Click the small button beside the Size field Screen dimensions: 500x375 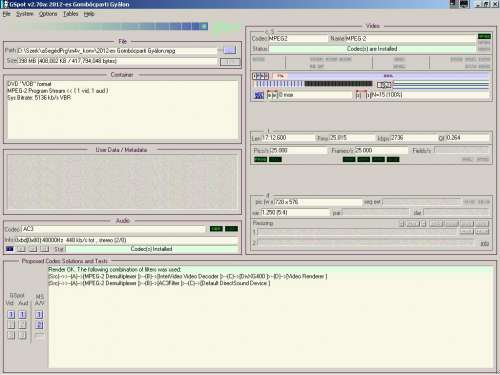230,62
